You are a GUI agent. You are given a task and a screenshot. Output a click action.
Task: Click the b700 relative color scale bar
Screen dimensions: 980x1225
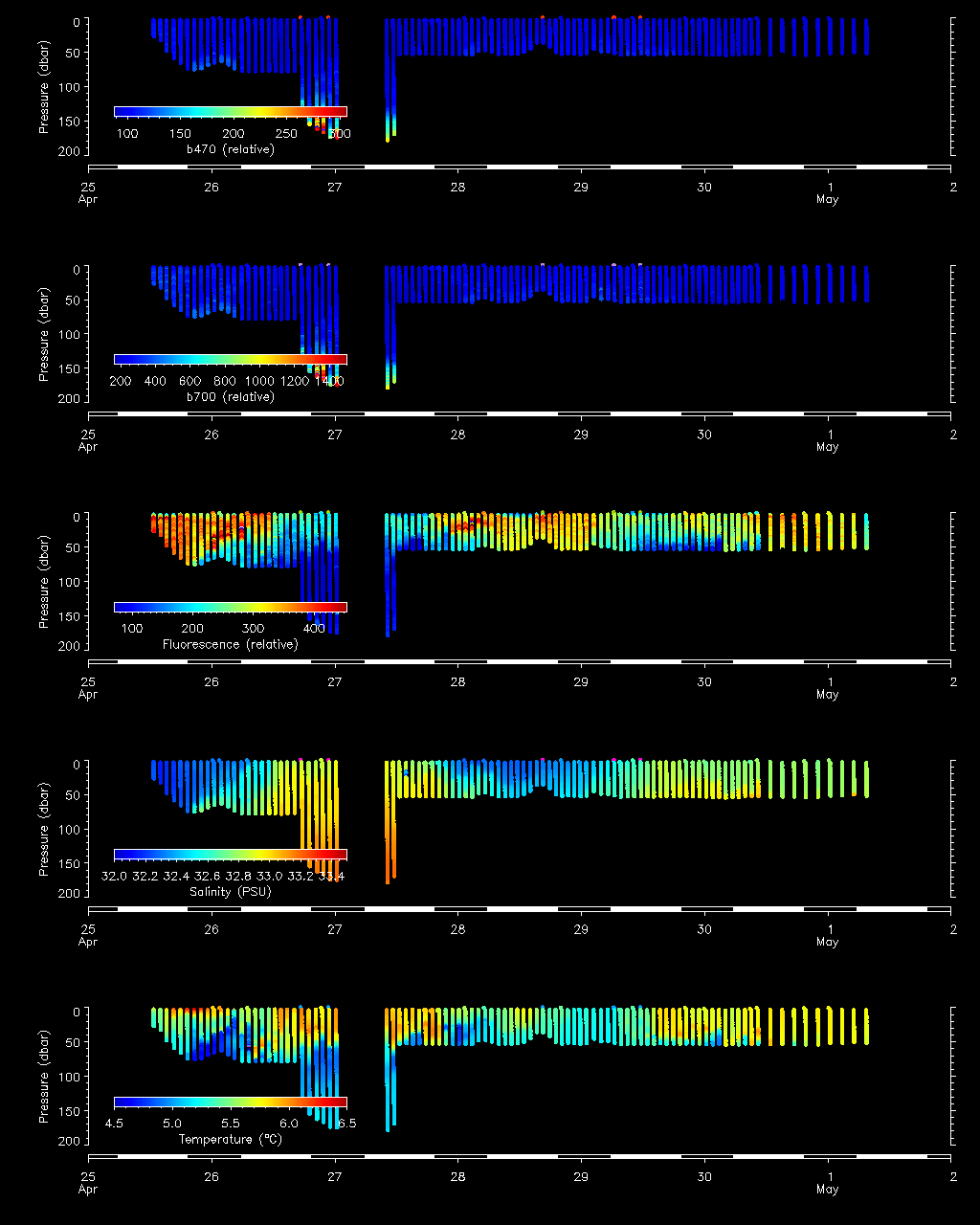(x=230, y=360)
